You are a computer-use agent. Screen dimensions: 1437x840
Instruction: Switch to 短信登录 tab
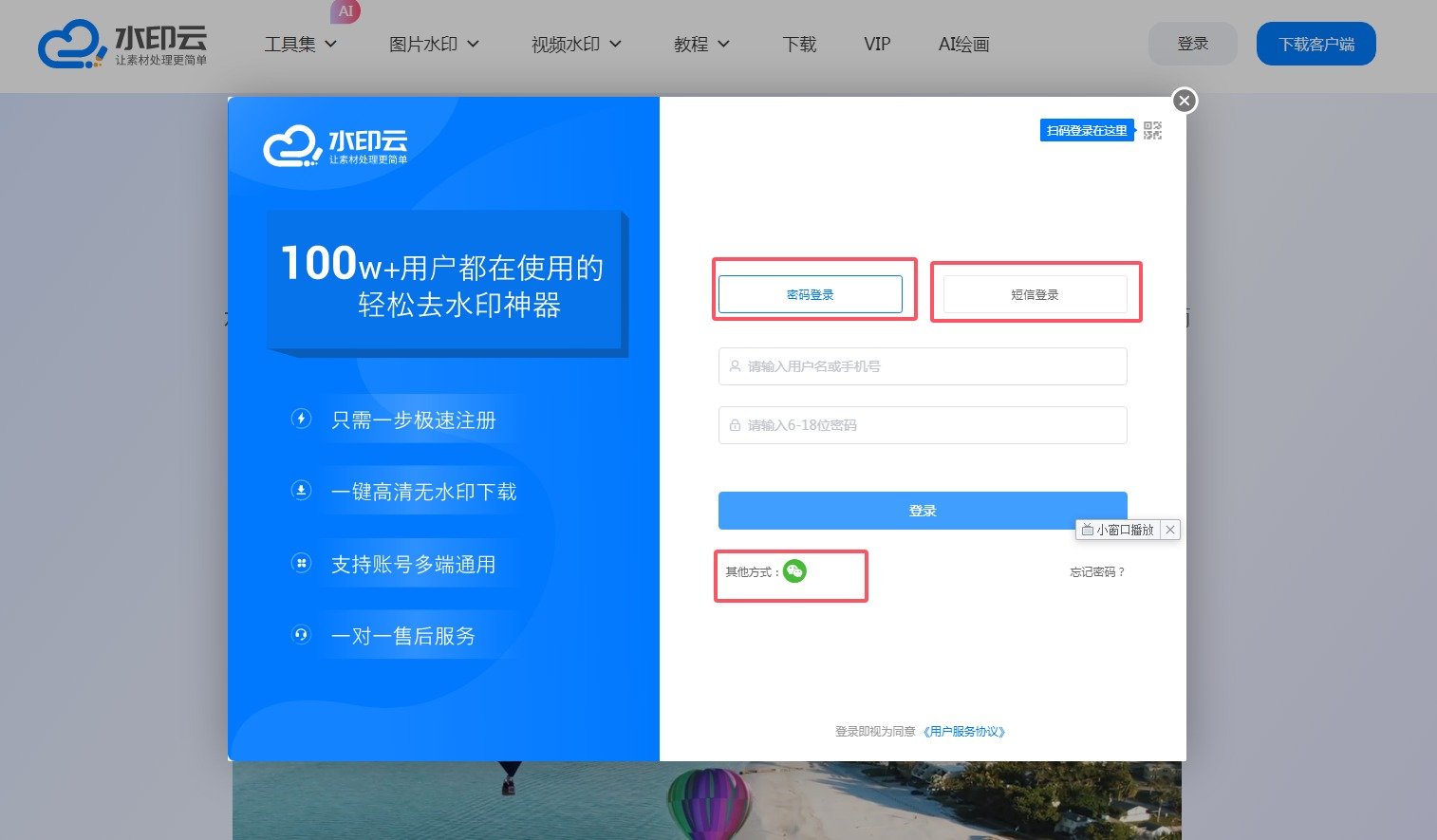pyautogui.click(x=1035, y=294)
